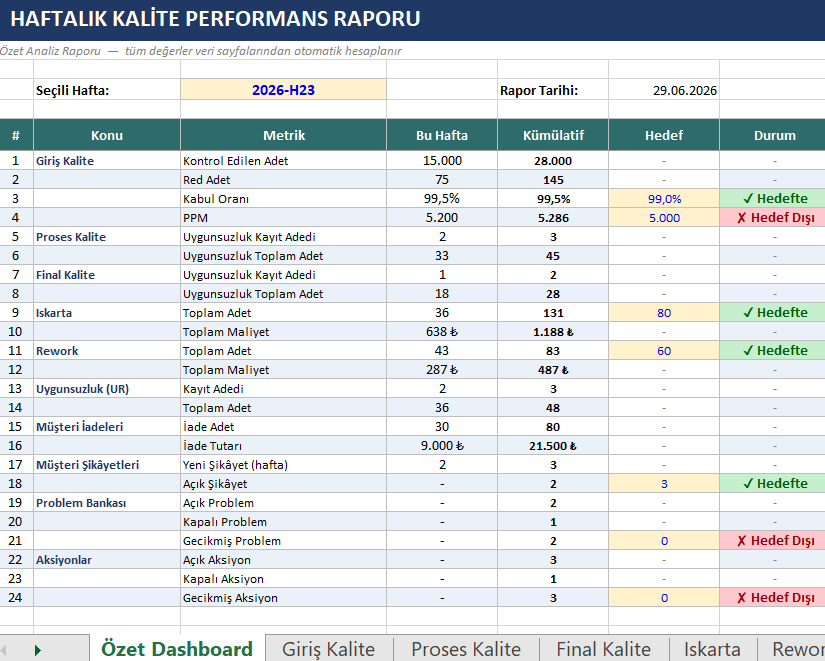Click the sheet tab scroll right arrow
Image resolution: width=825 pixels, height=661 pixels.
pos(37,650)
